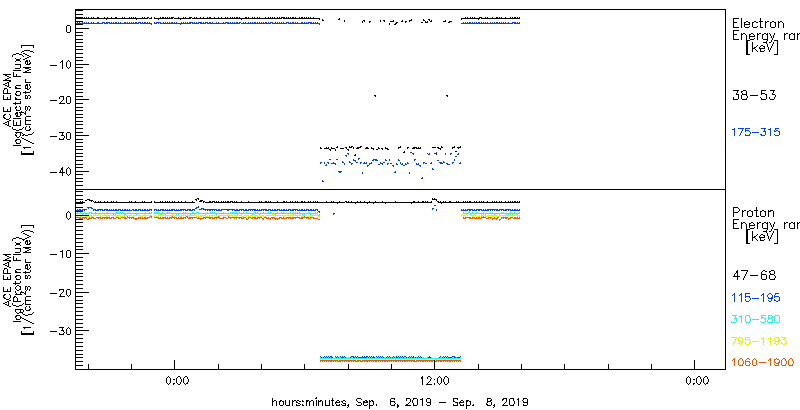The image size is (800, 410).
Task: Click the 38-53 electron energy legend label
Action: pos(754,95)
